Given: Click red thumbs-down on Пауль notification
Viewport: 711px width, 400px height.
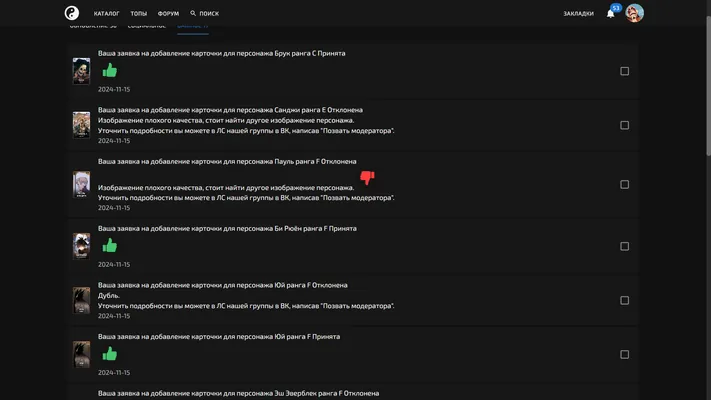Looking at the screenshot, I should [367, 177].
